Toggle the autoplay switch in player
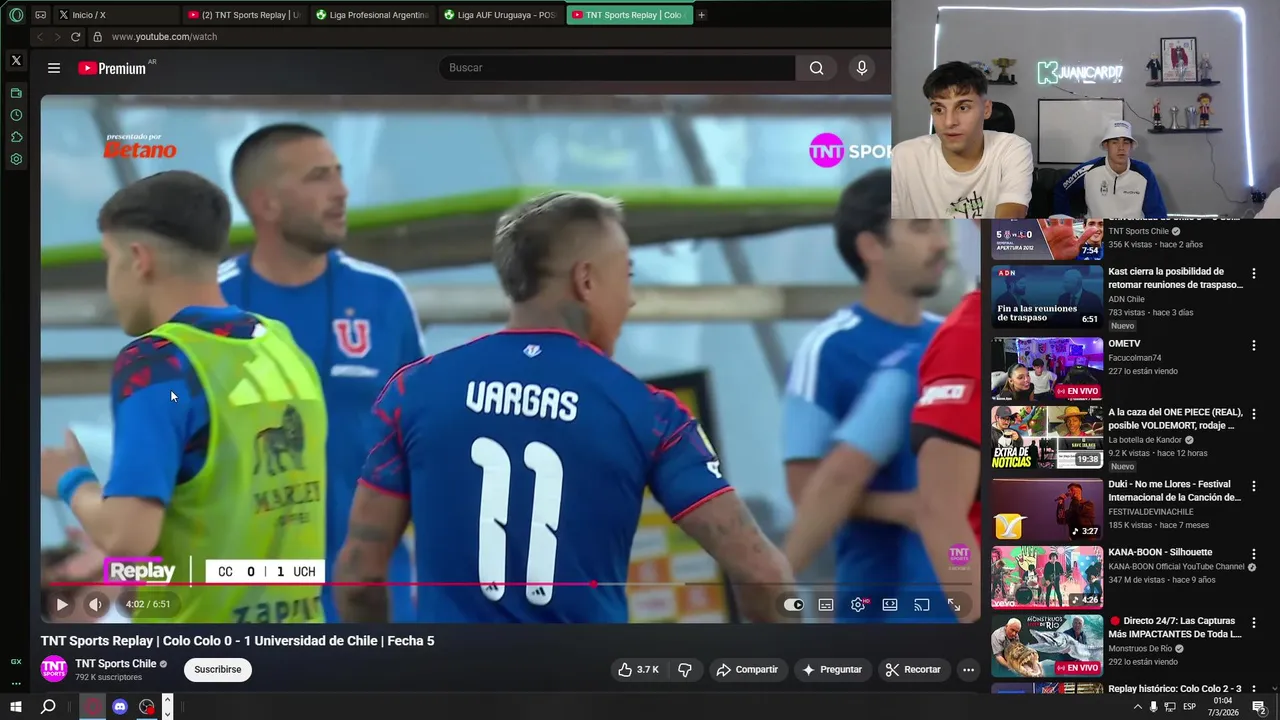 coord(793,605)
